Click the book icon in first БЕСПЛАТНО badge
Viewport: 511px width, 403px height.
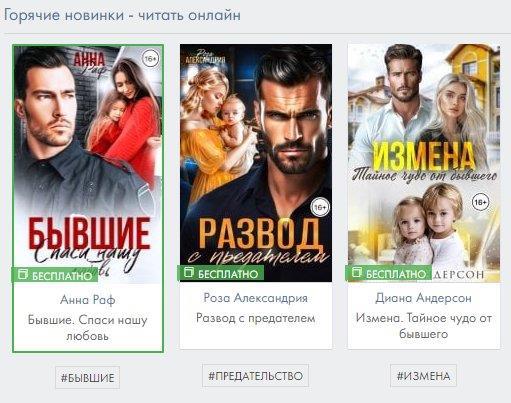coord(23,274)
